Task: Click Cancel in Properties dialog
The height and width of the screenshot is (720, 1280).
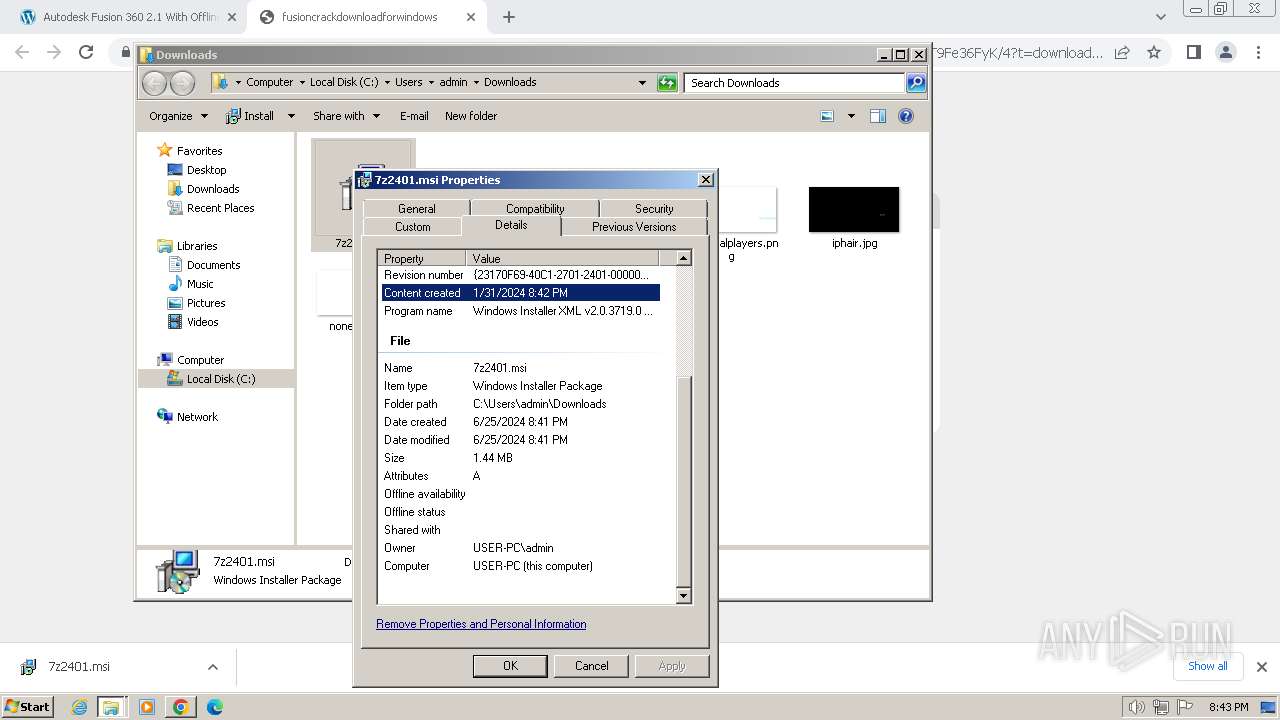Action: [591, 666]
